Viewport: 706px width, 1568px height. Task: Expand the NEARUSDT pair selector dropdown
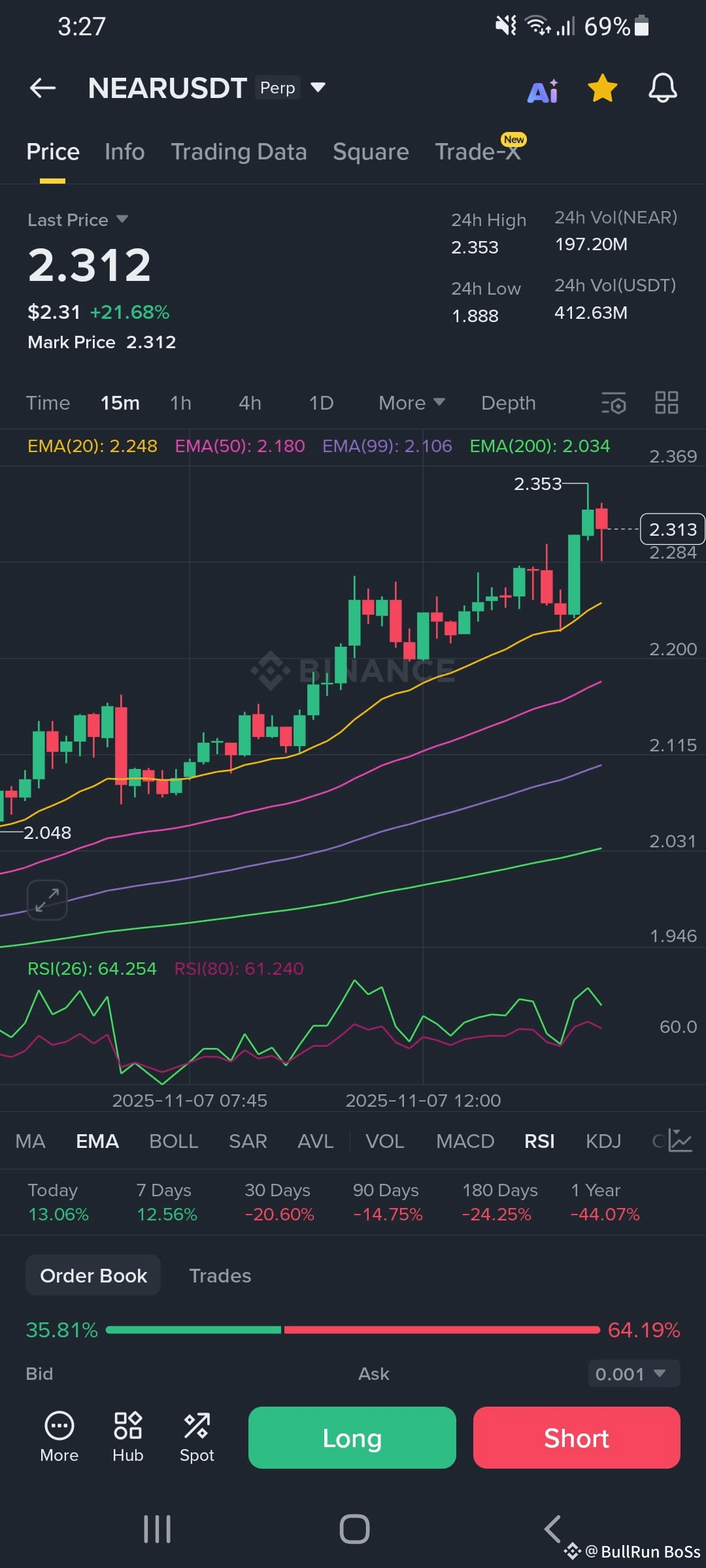(x=318, y=88)
